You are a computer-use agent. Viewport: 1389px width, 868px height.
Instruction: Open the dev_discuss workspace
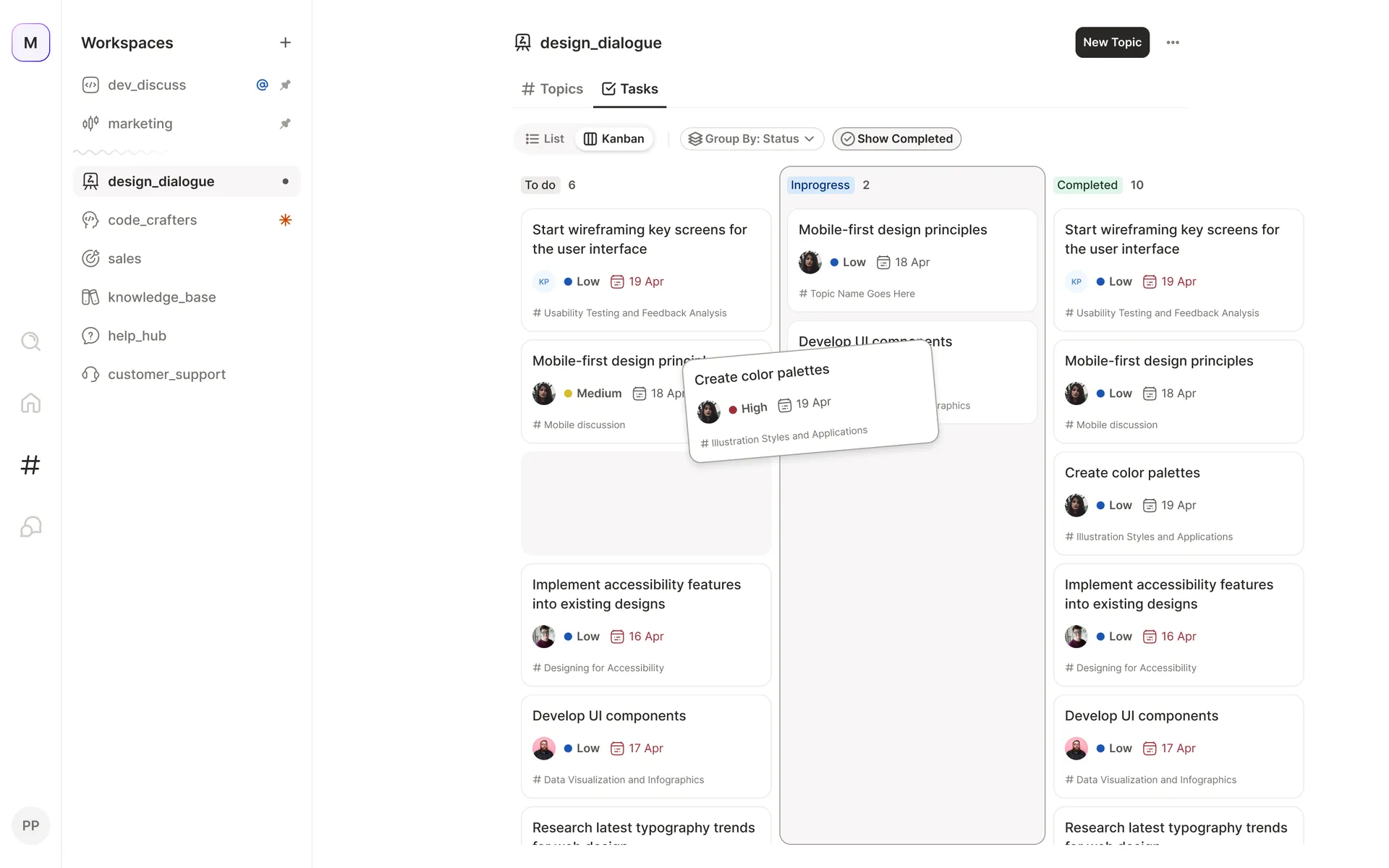point(187,85)
